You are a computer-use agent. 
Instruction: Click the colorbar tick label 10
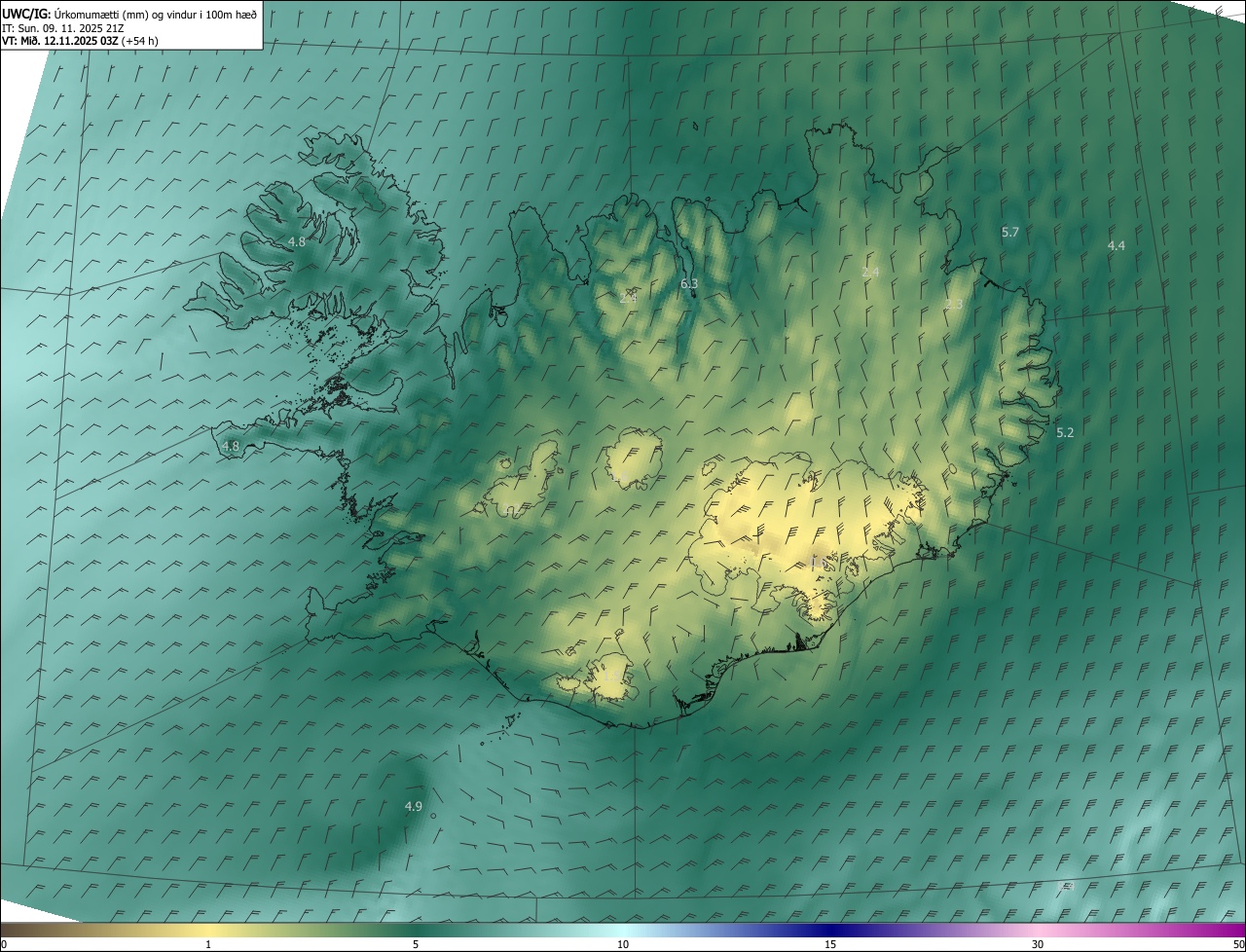coord(623,944)
